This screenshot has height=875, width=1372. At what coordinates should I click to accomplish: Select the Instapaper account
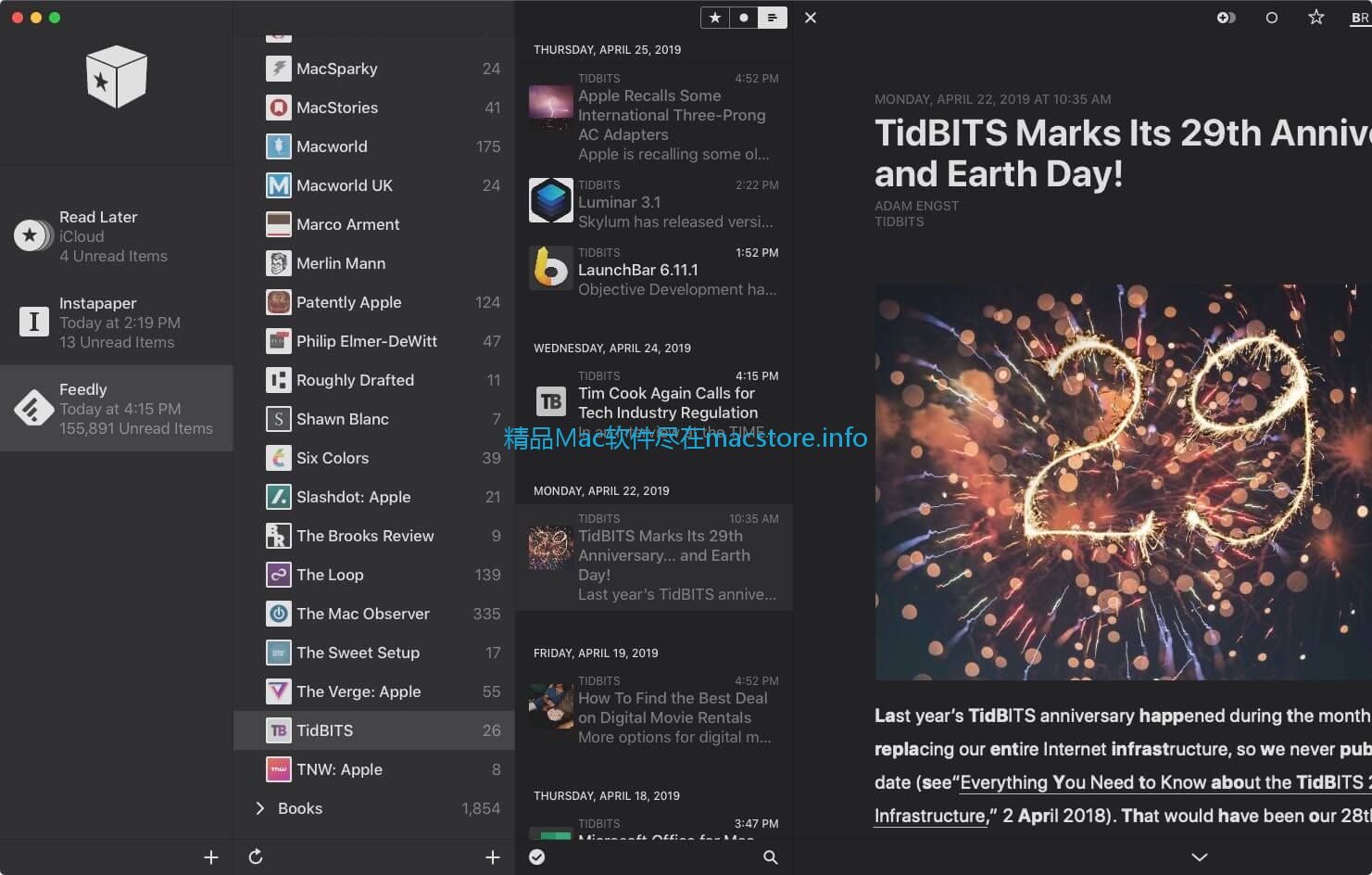pyautogui.click(x=117, y=323)
